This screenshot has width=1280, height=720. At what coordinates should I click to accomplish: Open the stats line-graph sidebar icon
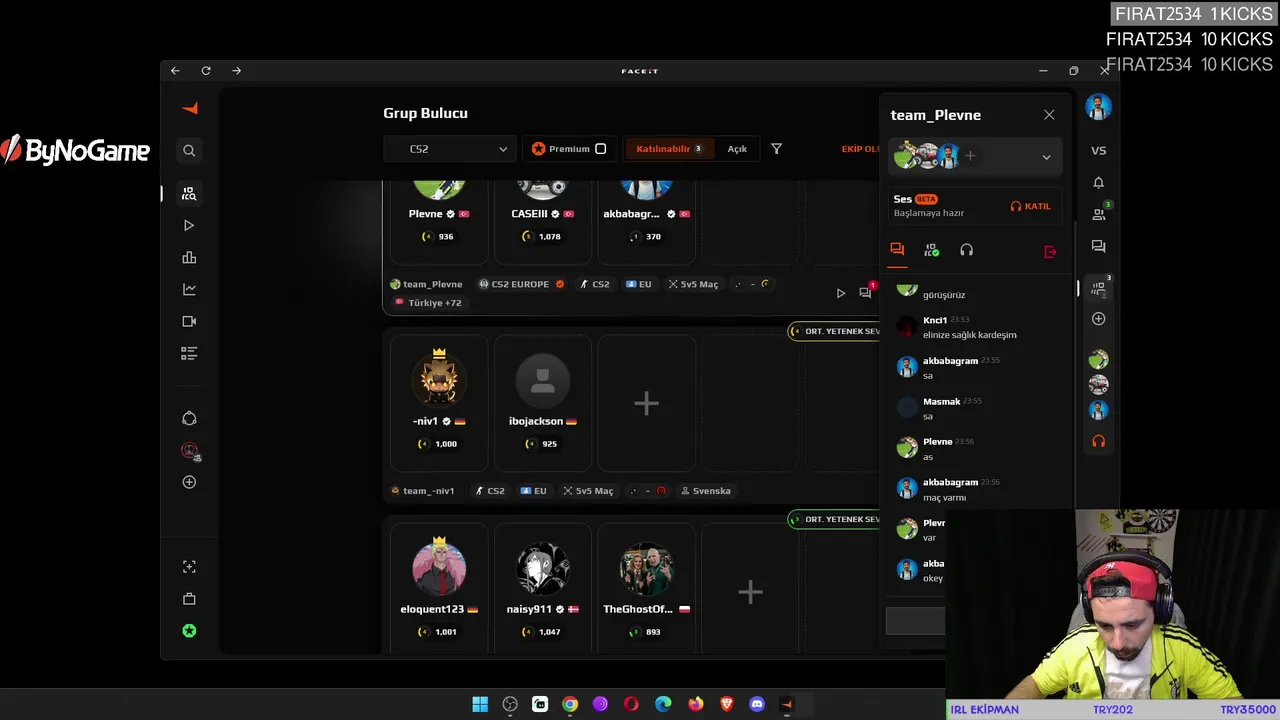pyautogui.click(x=189, y=290)
